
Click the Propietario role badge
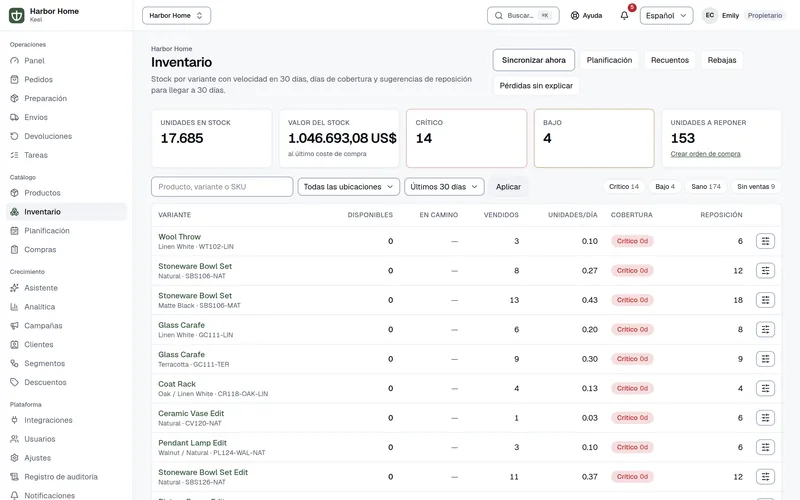[x=764, y=15]
